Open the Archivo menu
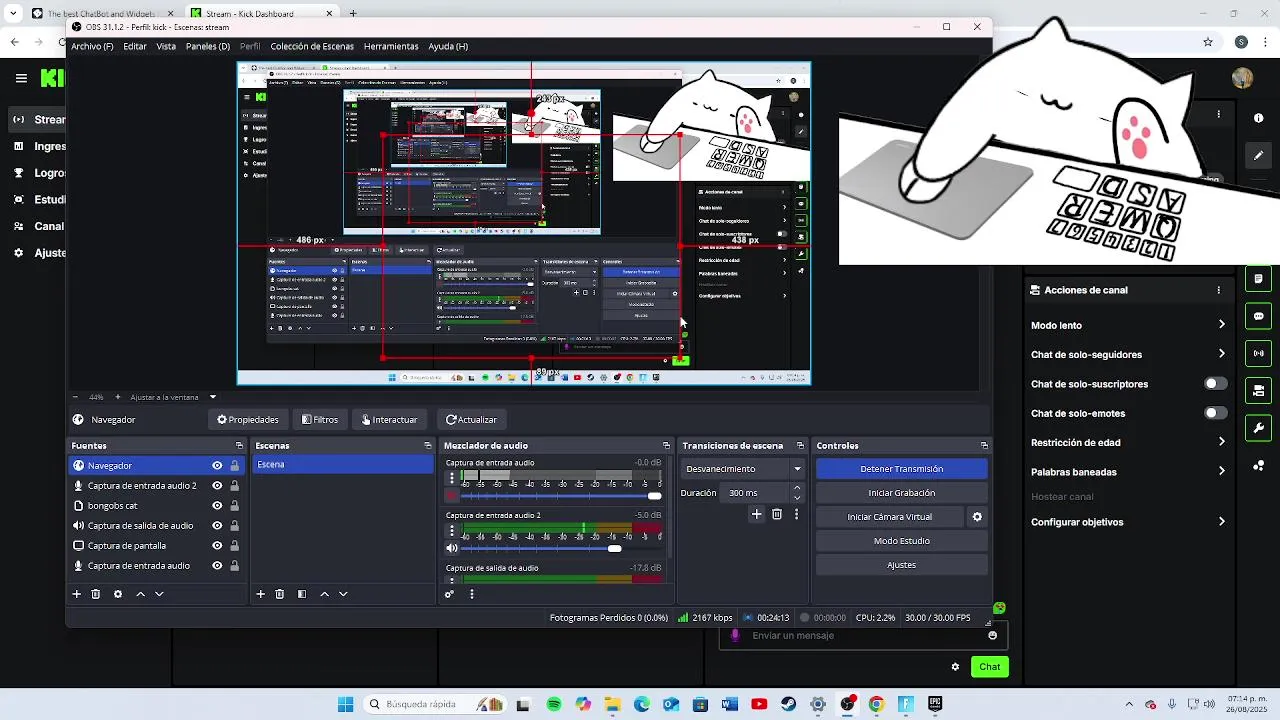Viewport: 1280px width, 720px height. pyautogui.click(x=92, y=46)
